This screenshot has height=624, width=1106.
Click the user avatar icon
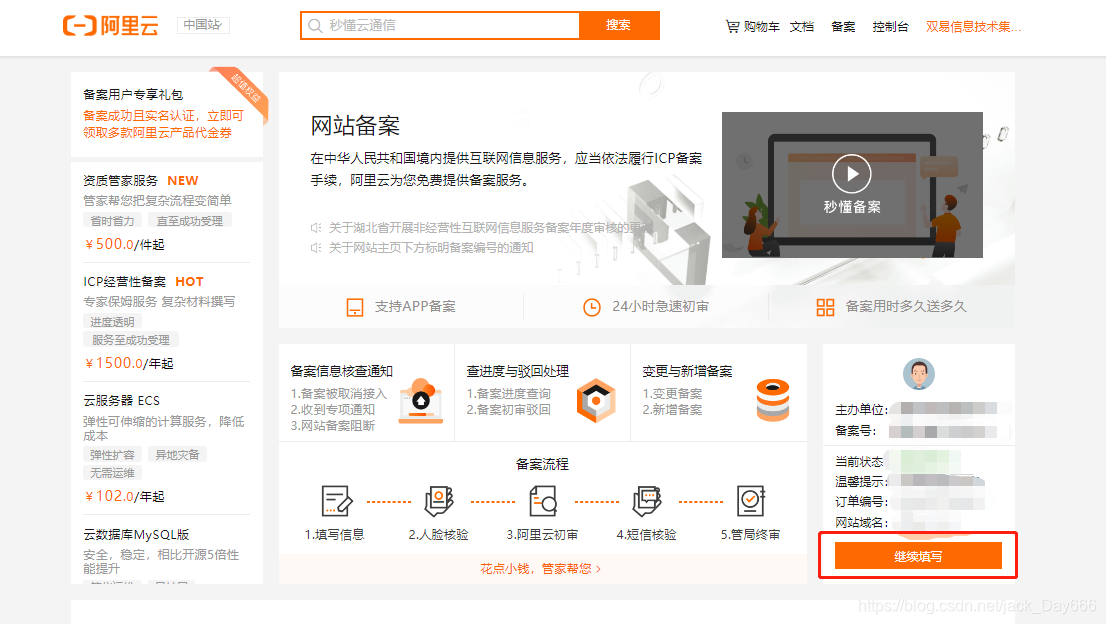[x=918, y=374]
